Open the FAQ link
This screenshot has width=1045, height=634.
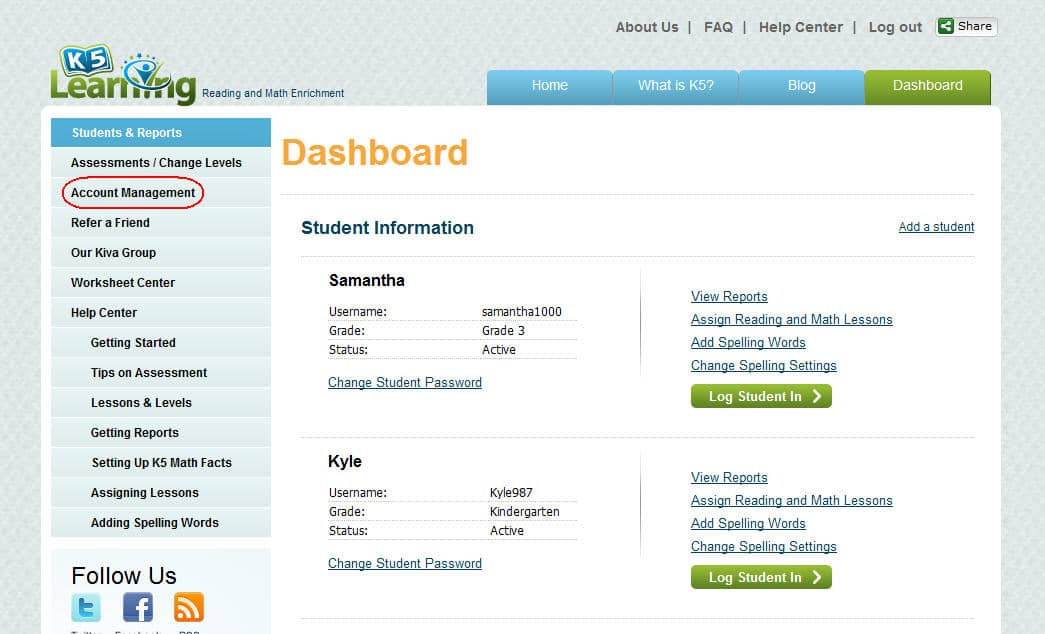pos(718,27)
